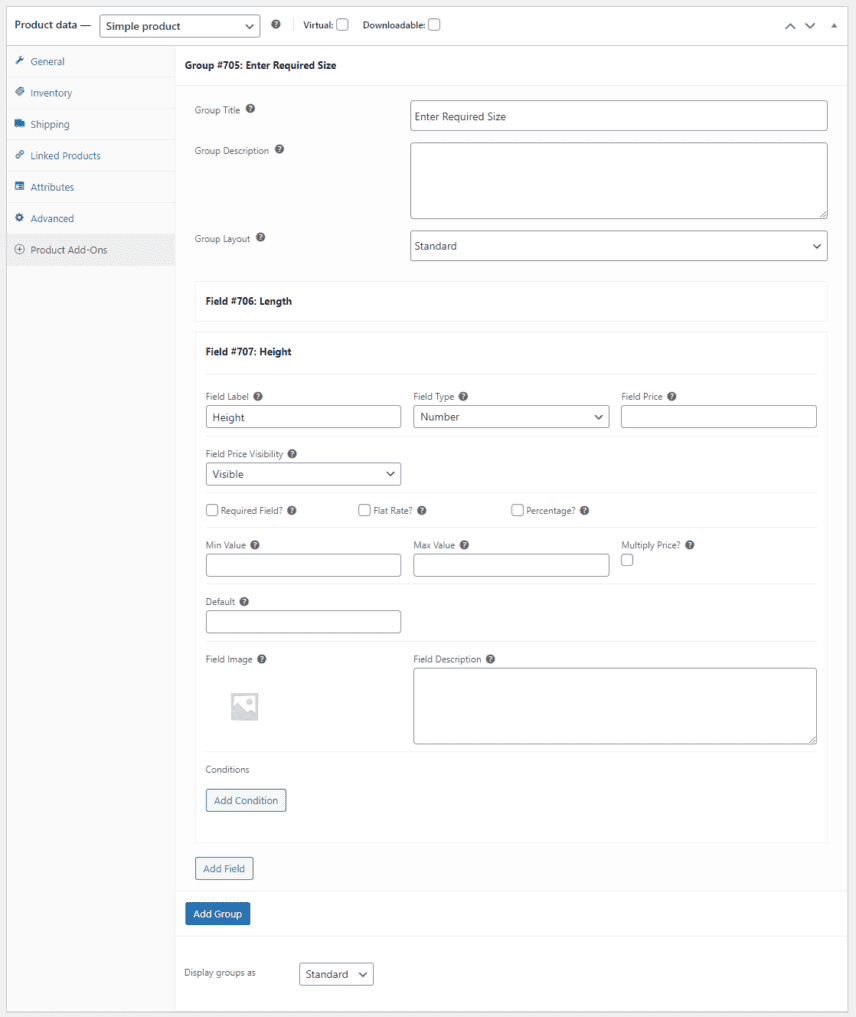The image size is (856, 1017).
Task: Click the truck icon beside Shipping
Action: pos(19,124)
